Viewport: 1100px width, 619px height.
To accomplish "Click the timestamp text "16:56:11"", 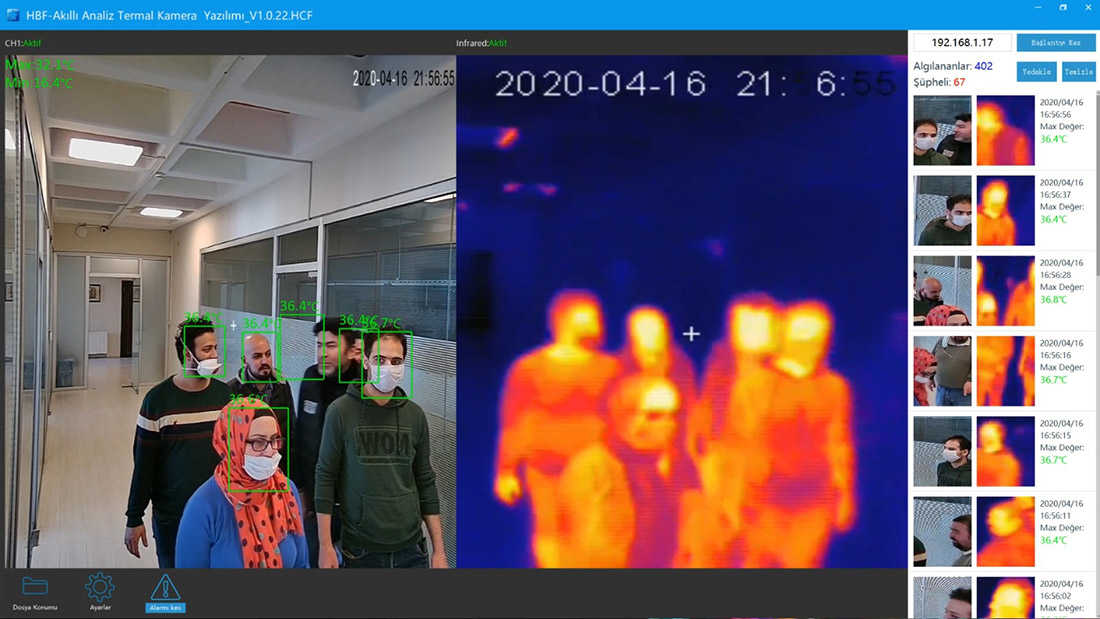I will pos(1055,515).
